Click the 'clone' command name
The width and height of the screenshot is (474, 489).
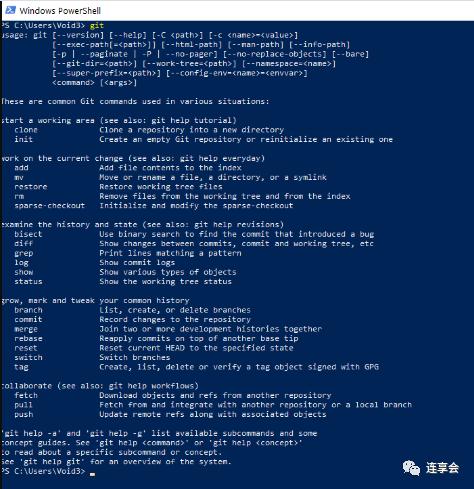tap(26, 130)
